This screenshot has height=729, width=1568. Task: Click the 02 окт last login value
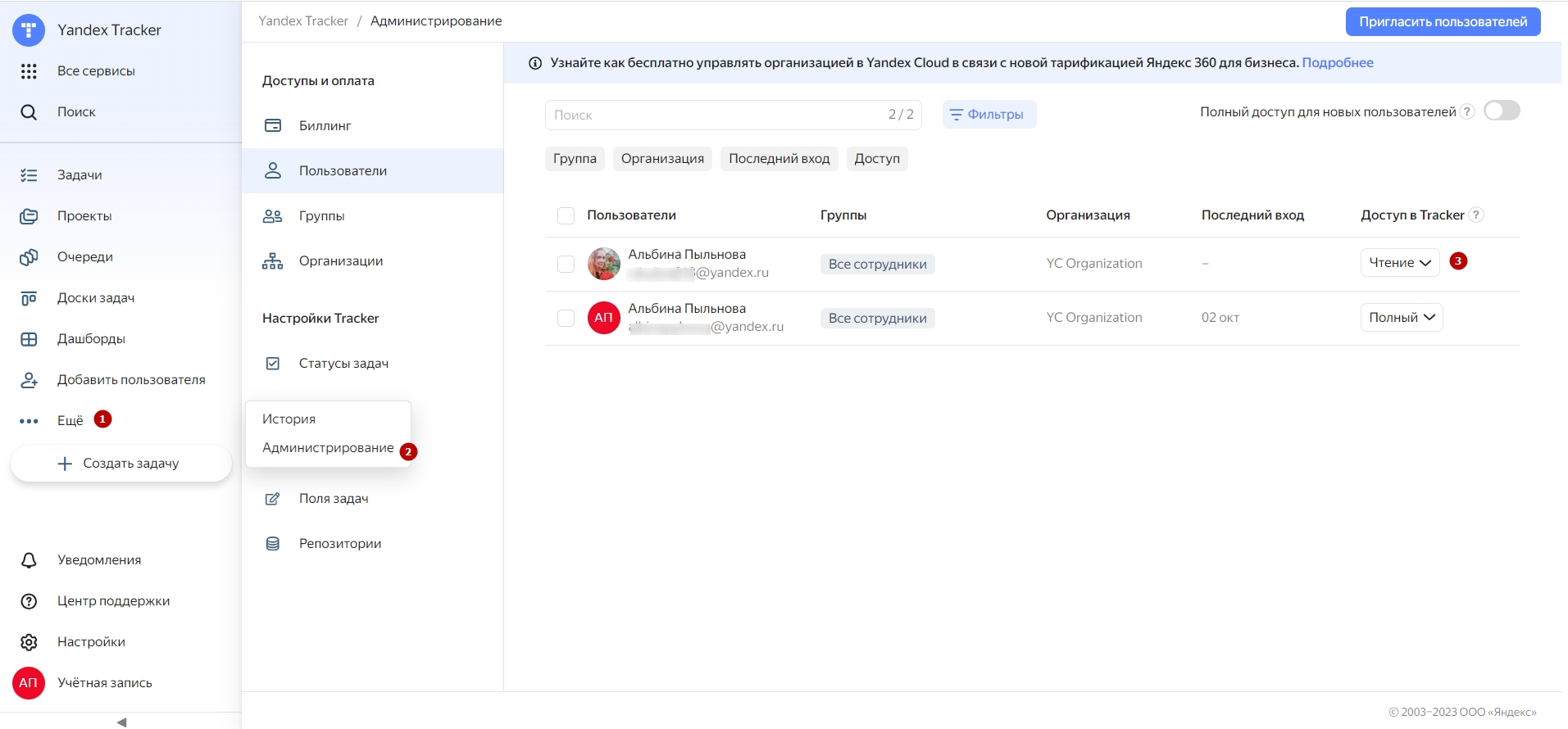(1220, 317)
